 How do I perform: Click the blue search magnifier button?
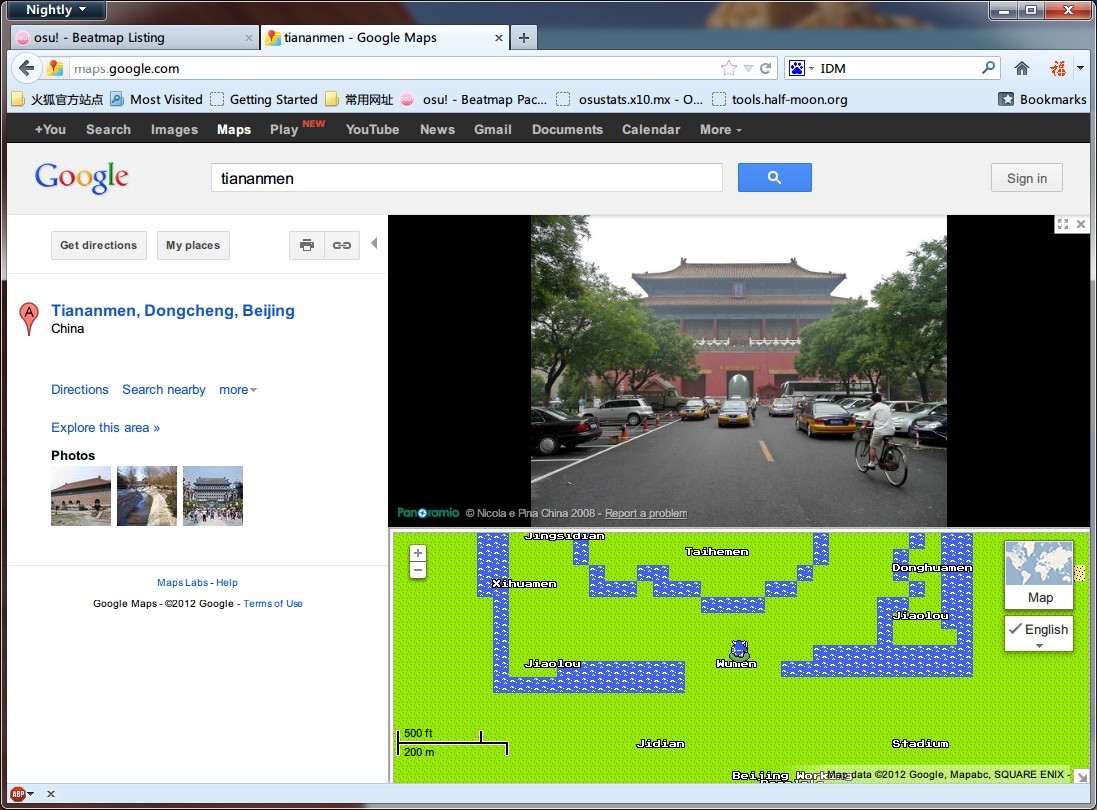pos(774,178)
